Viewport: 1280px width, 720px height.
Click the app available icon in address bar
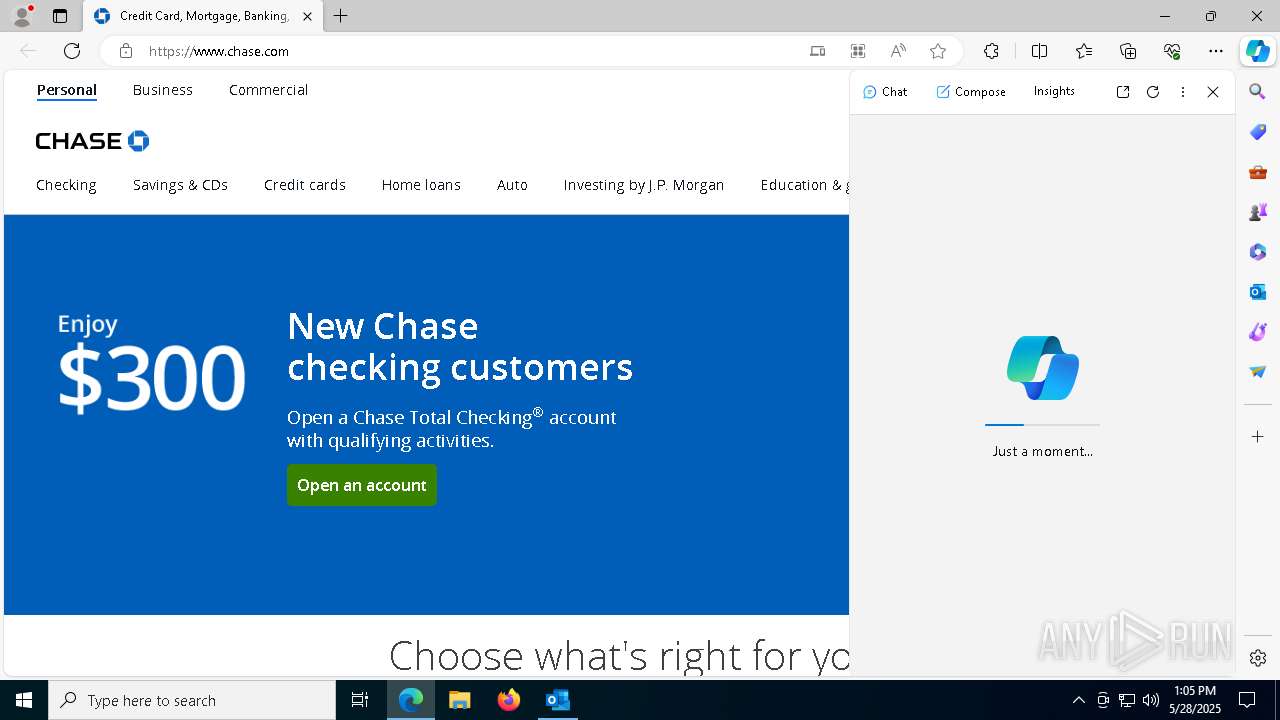(817, 51)
